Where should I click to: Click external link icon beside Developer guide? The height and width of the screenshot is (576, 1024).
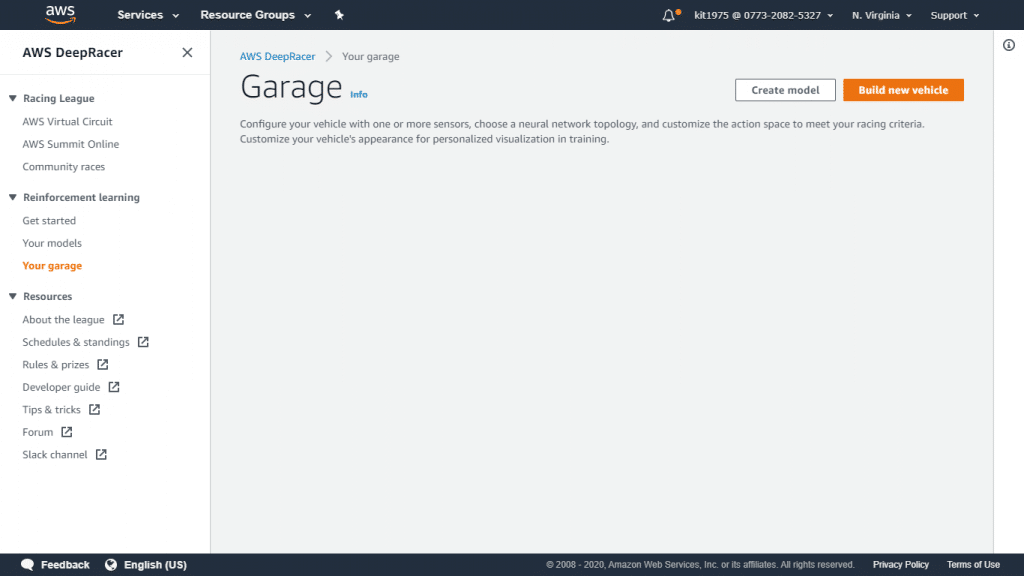114,387
